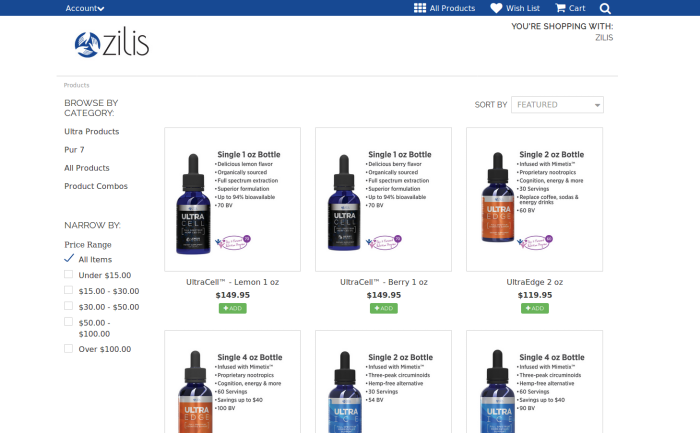
Task: Go to All Products in top bar
Action: (x=452, y=8)
